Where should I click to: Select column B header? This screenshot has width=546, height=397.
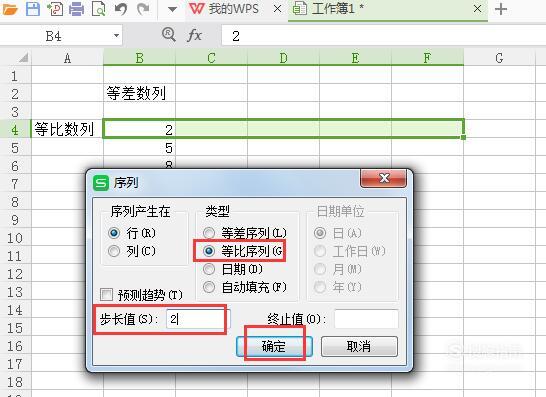click(x=140, y=58)
